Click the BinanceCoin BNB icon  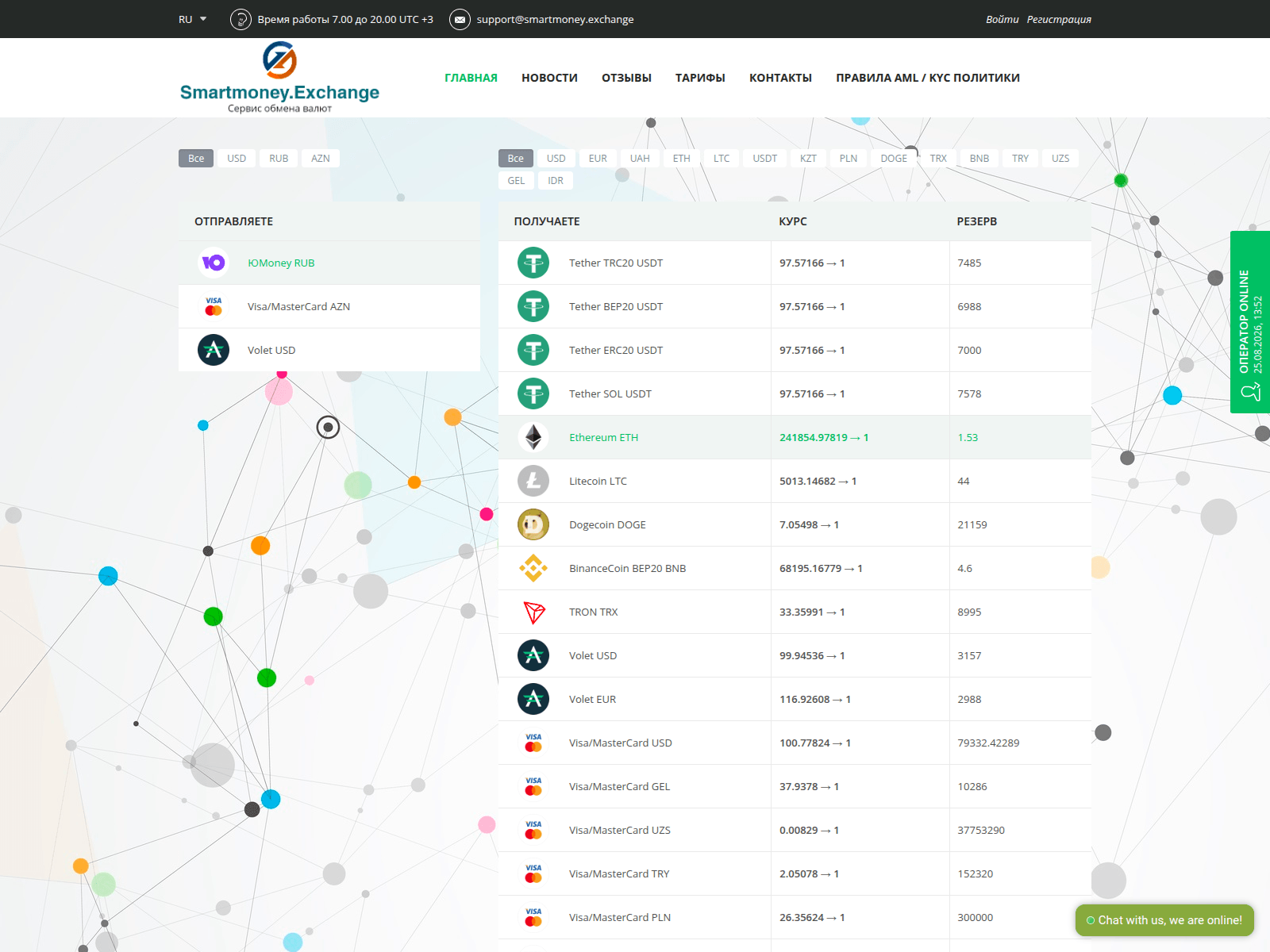pyautogui.click(x=533, y=568)
